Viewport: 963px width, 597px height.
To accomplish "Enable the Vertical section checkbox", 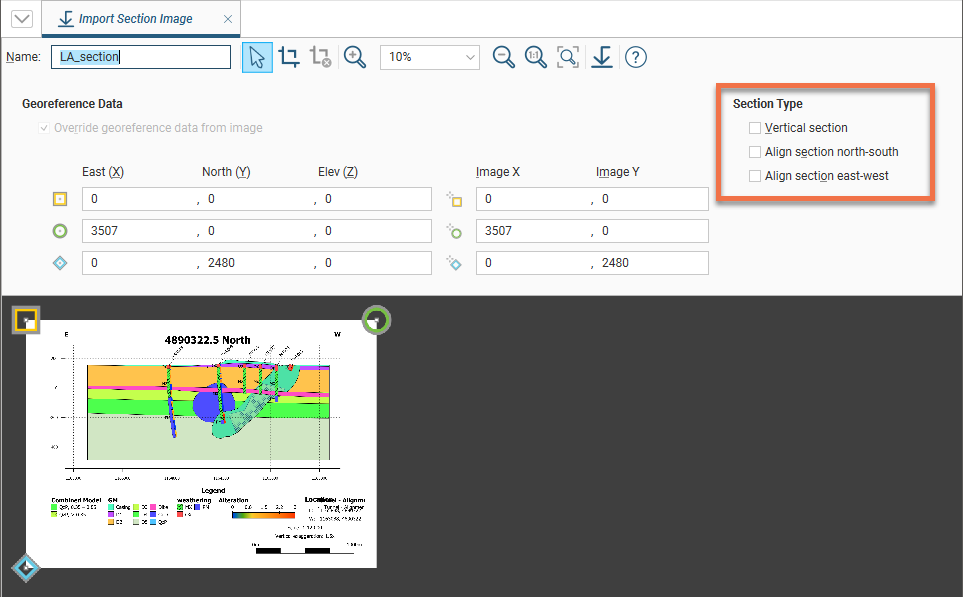I will [755, 128].
